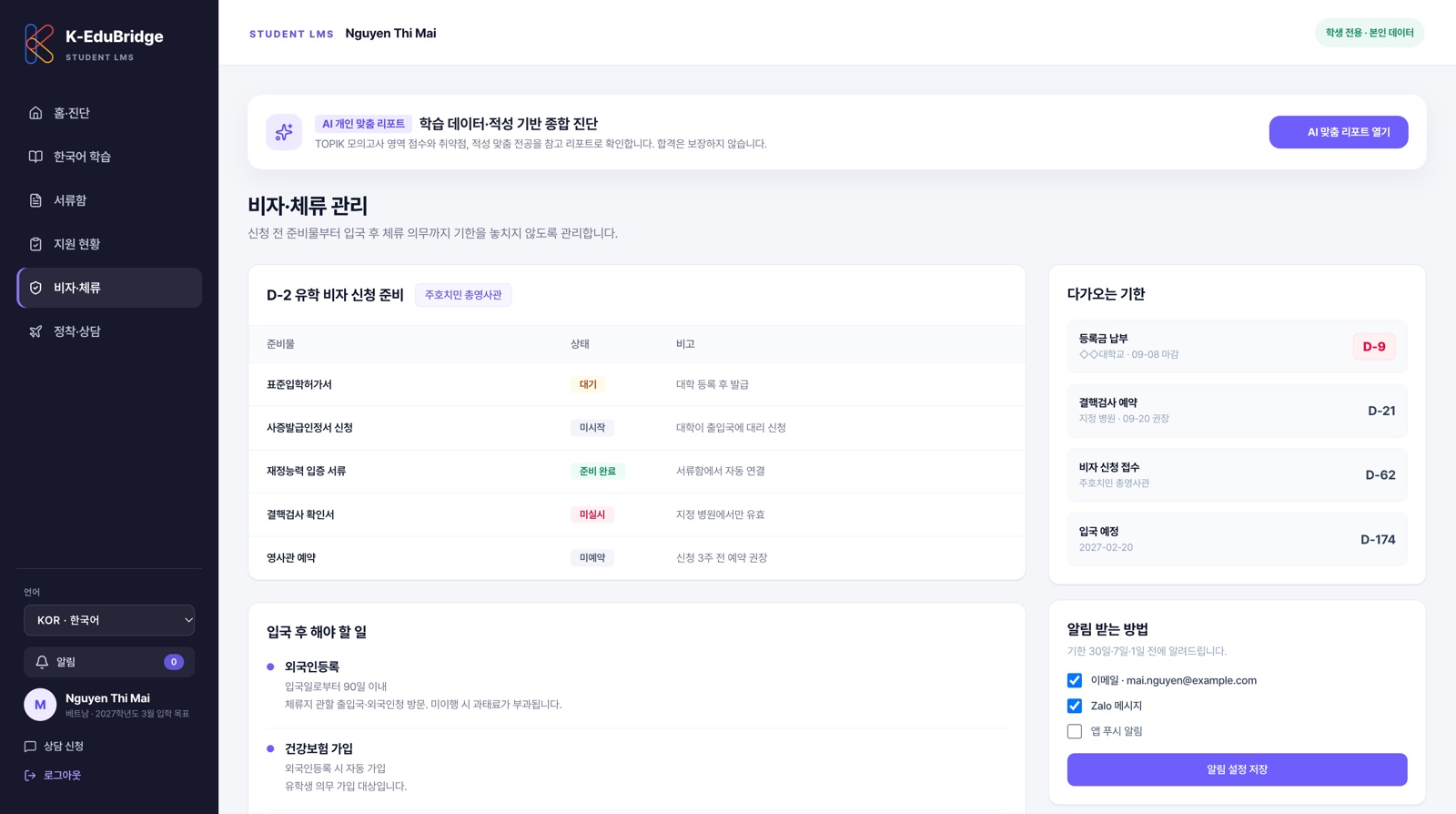Click the 알림 설정 저장 button
The height and width of the screenshot is (814, 1456).
click(1237, 769)
